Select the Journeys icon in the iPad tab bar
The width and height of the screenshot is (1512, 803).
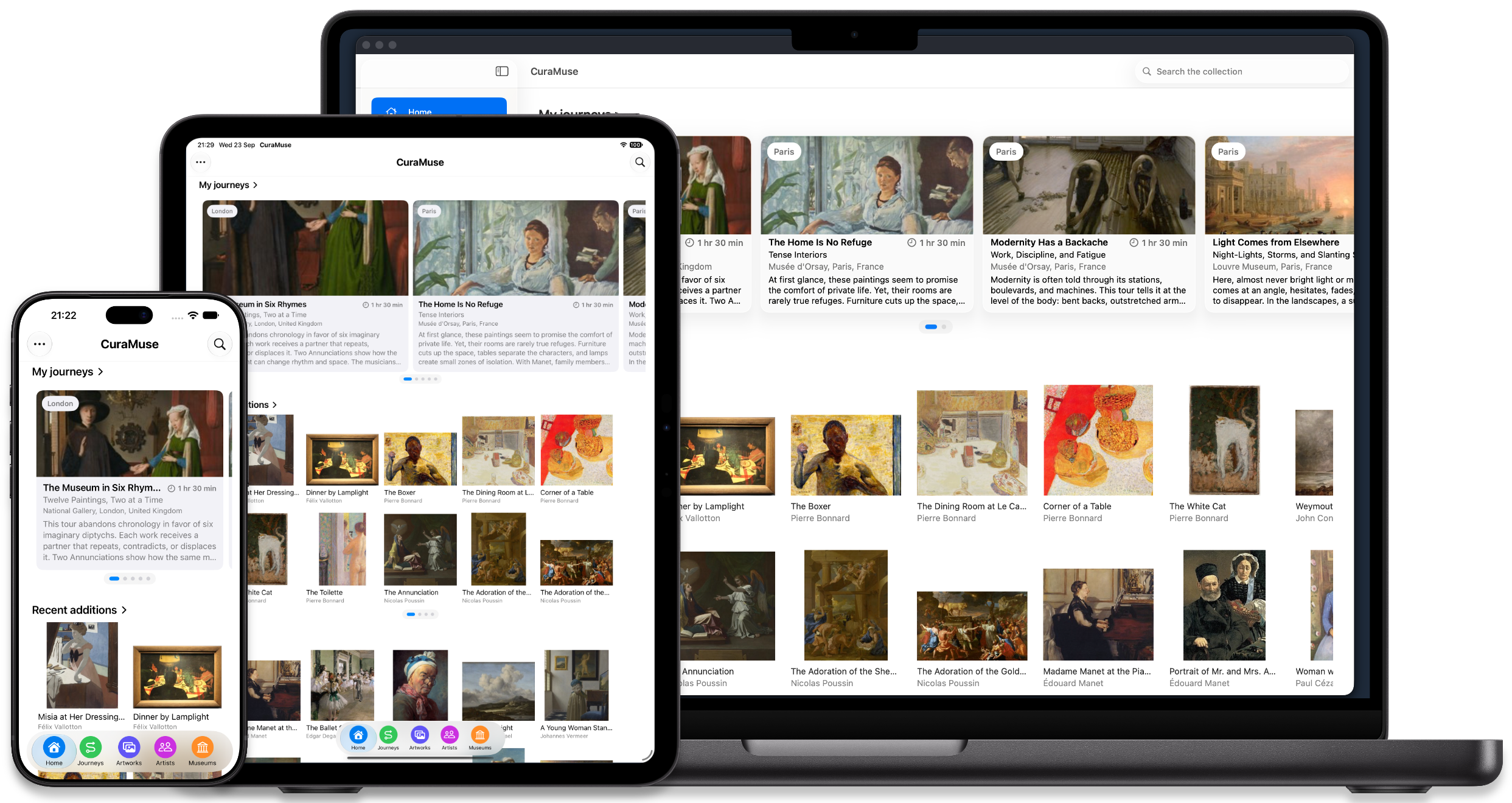click(388, 738)
